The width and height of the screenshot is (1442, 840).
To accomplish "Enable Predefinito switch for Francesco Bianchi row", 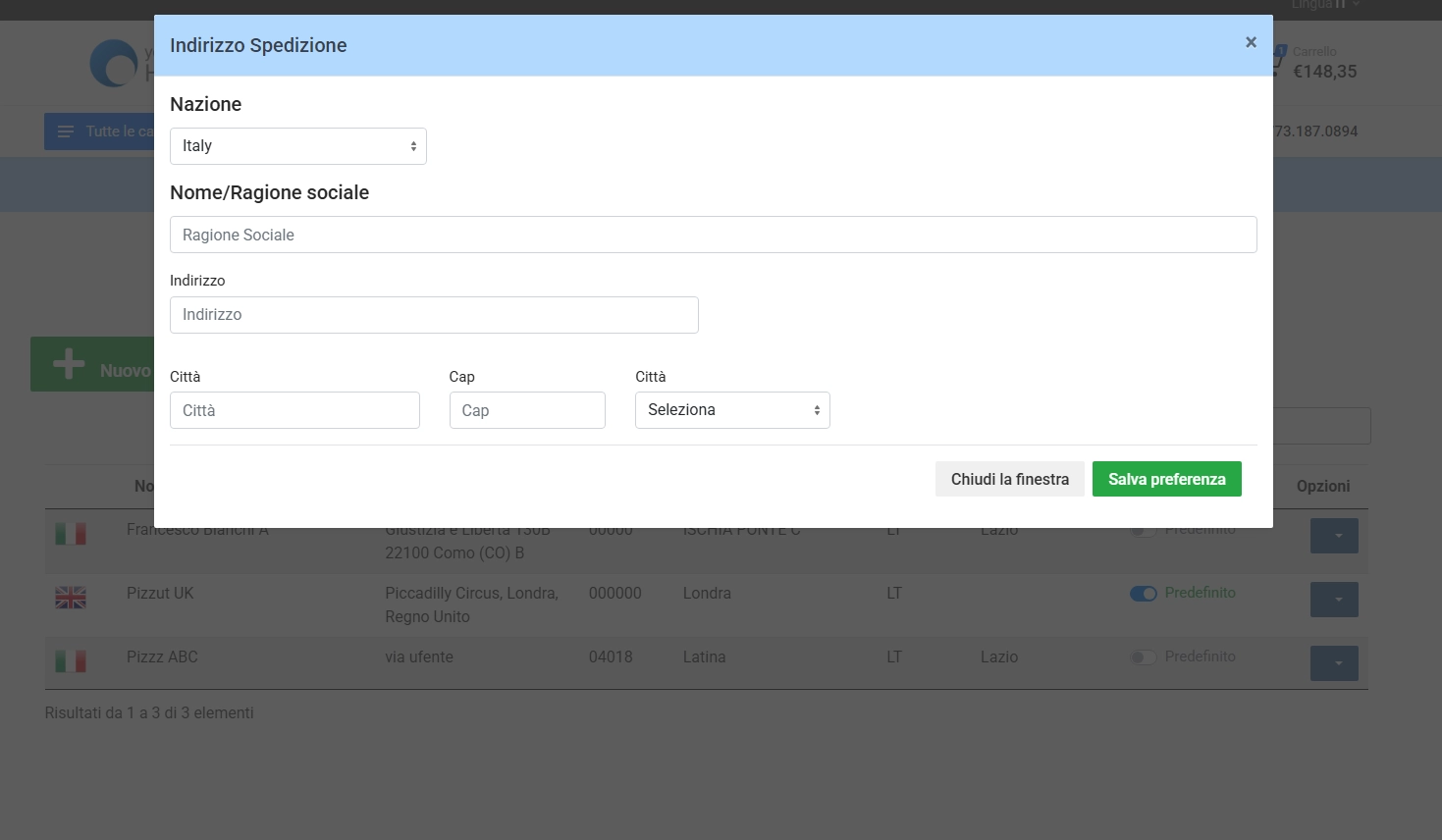I will tap(1144, 531).
